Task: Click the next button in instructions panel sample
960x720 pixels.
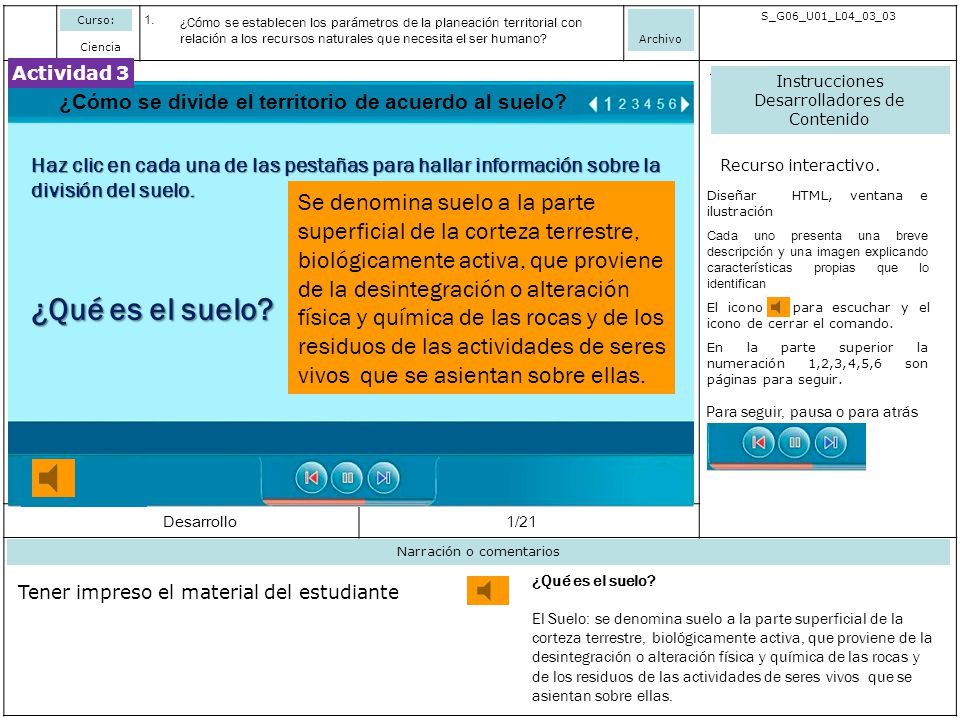Action: coord(830,442)
